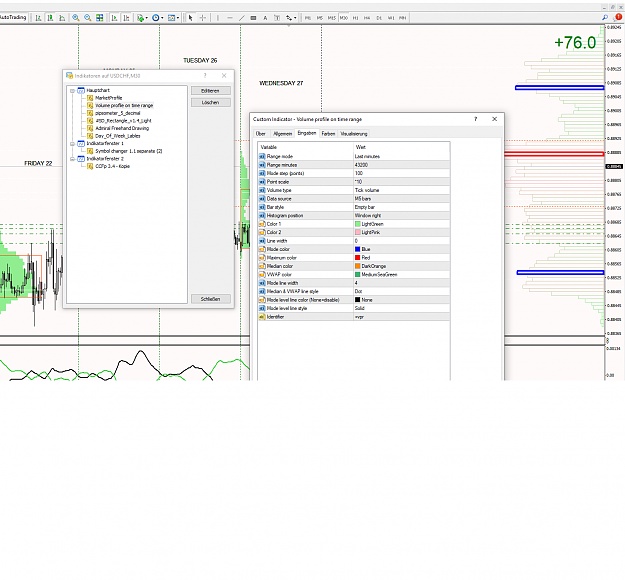Select MarketProfile in indicator list
The height and width of the screenshot is (580, 625).
[108, 98]
